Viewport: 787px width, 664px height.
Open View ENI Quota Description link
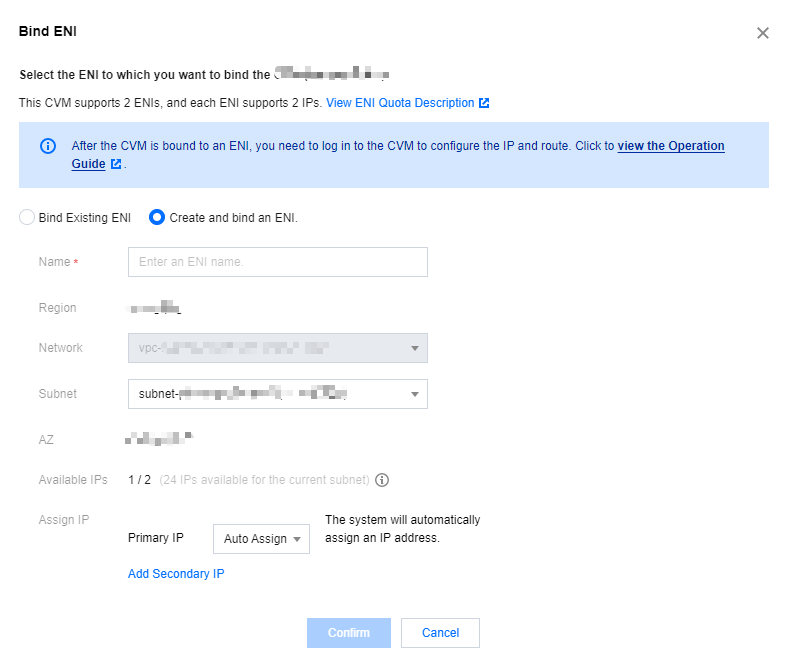coord(400,103)
